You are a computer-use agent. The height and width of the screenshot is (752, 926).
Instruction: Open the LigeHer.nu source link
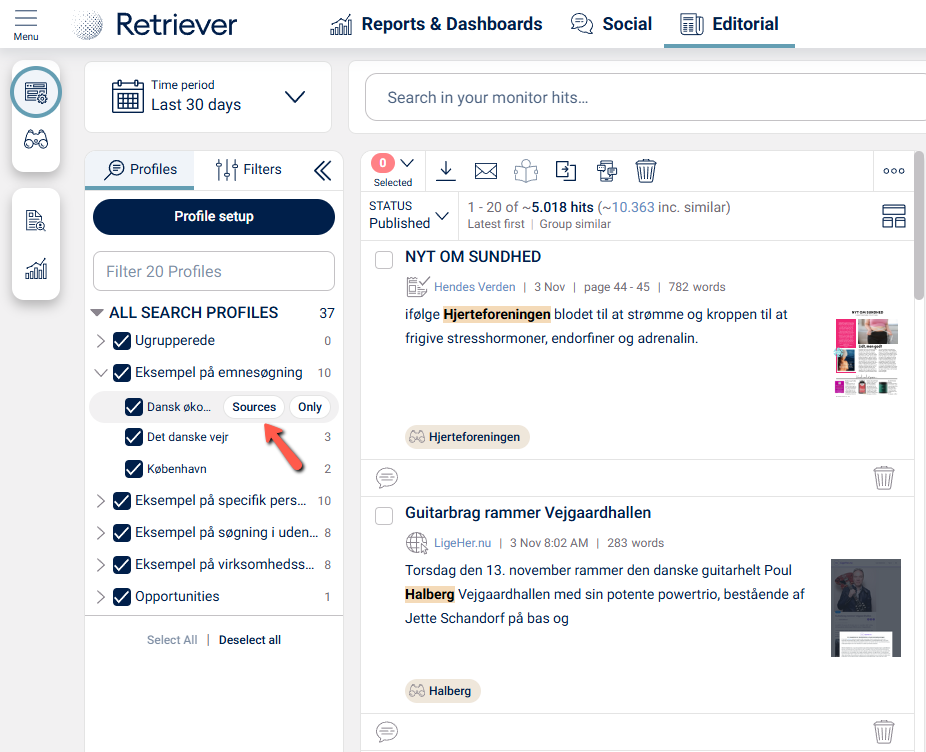coord(462,543)
